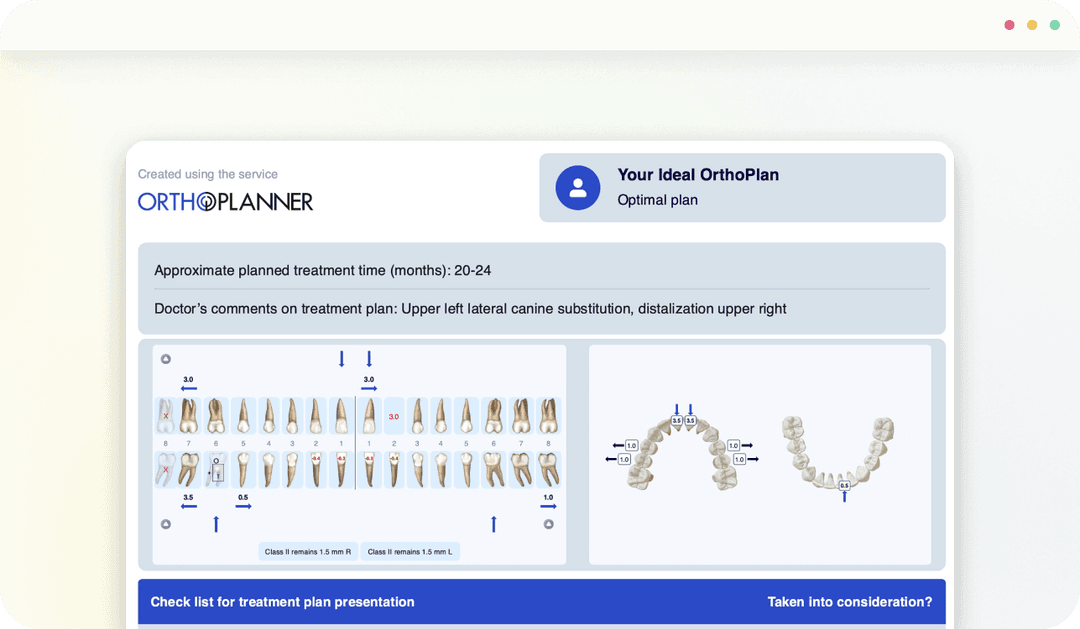
Task: Click the lower arch 0.5 value label
Action: (844, 485)
